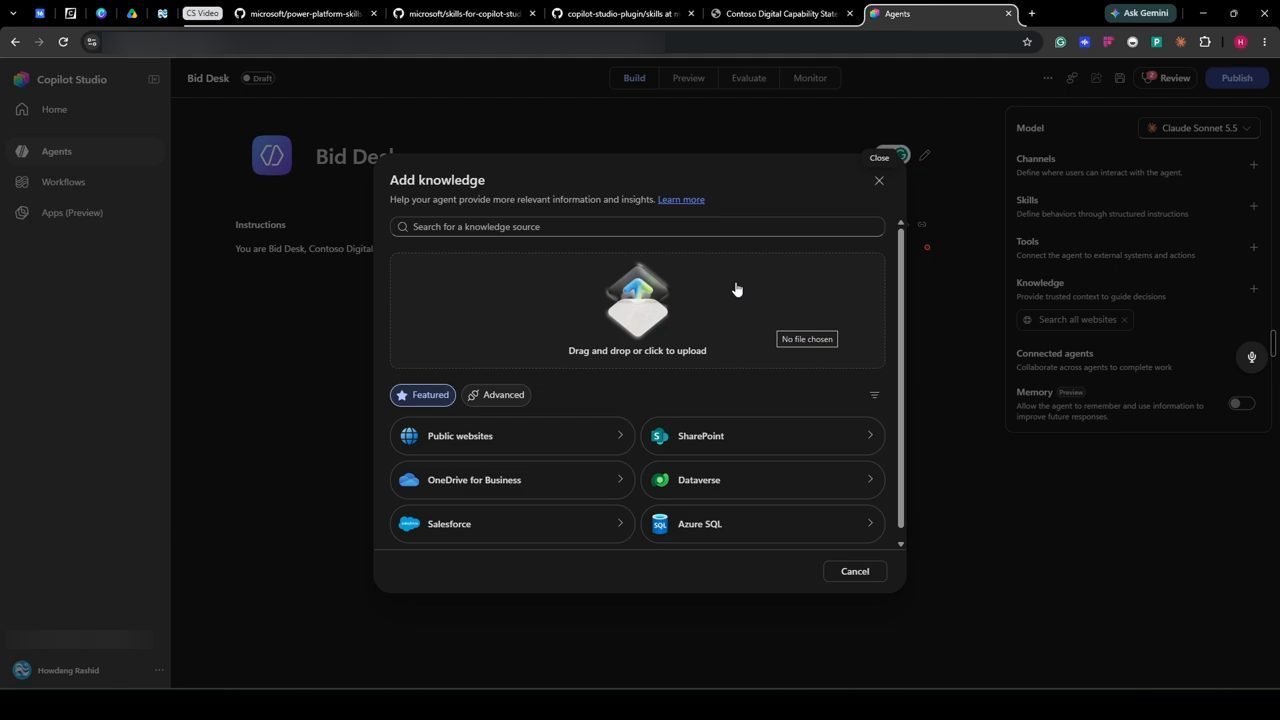Viewport: 1280px width, 720px height.
Task: Click the microphone icon on the right edge
Action: click(1251, 357)
